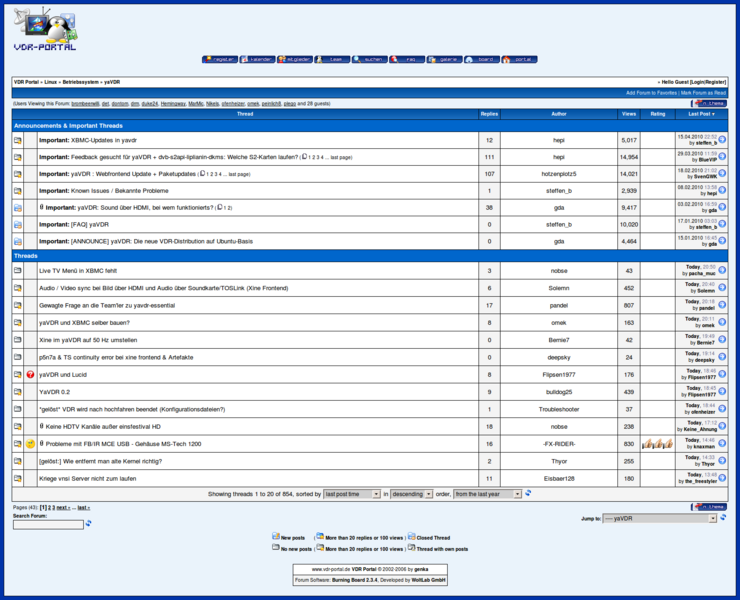Click folder status icon for Gewagte Frage thread
This screenshot has height=600, width=740.
(x=18, y=305)
